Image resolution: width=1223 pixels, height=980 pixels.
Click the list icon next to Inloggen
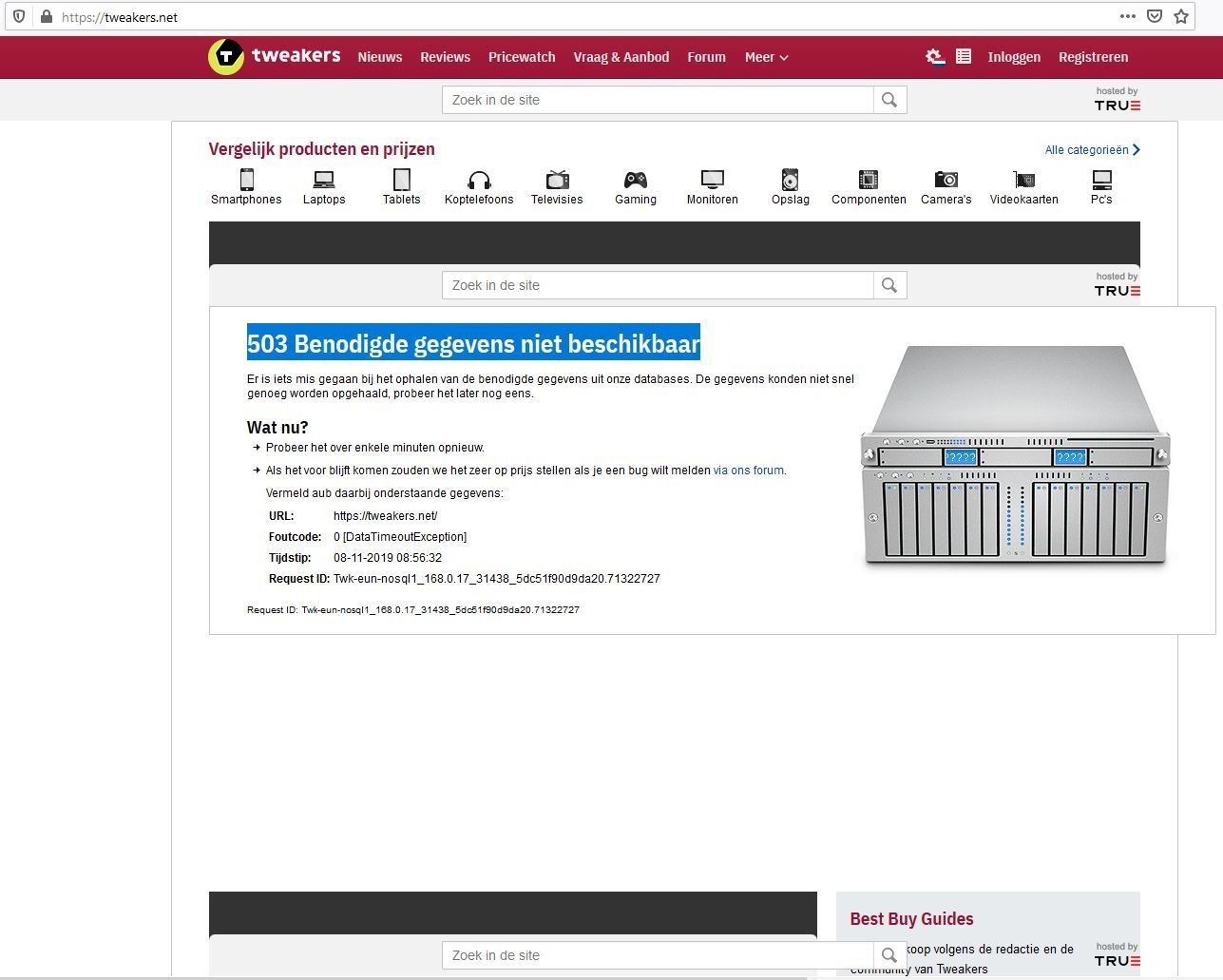pos(964,57)
